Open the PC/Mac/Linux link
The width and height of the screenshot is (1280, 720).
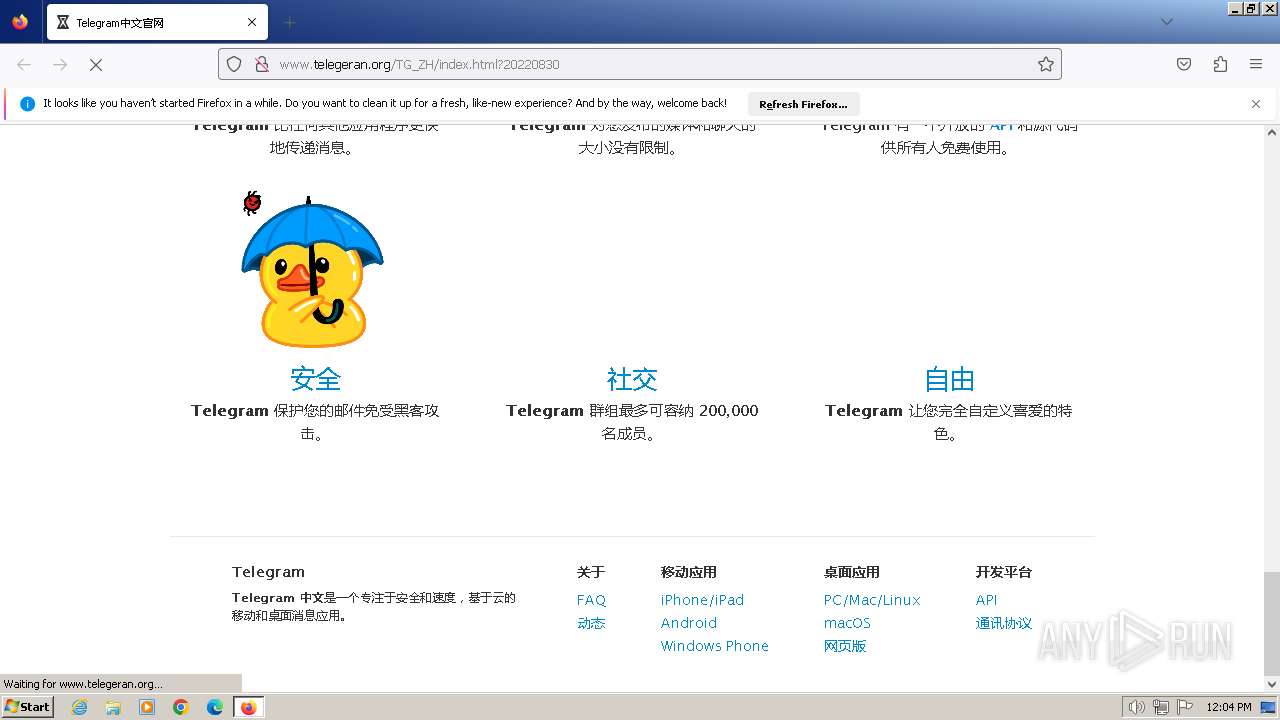872,600
